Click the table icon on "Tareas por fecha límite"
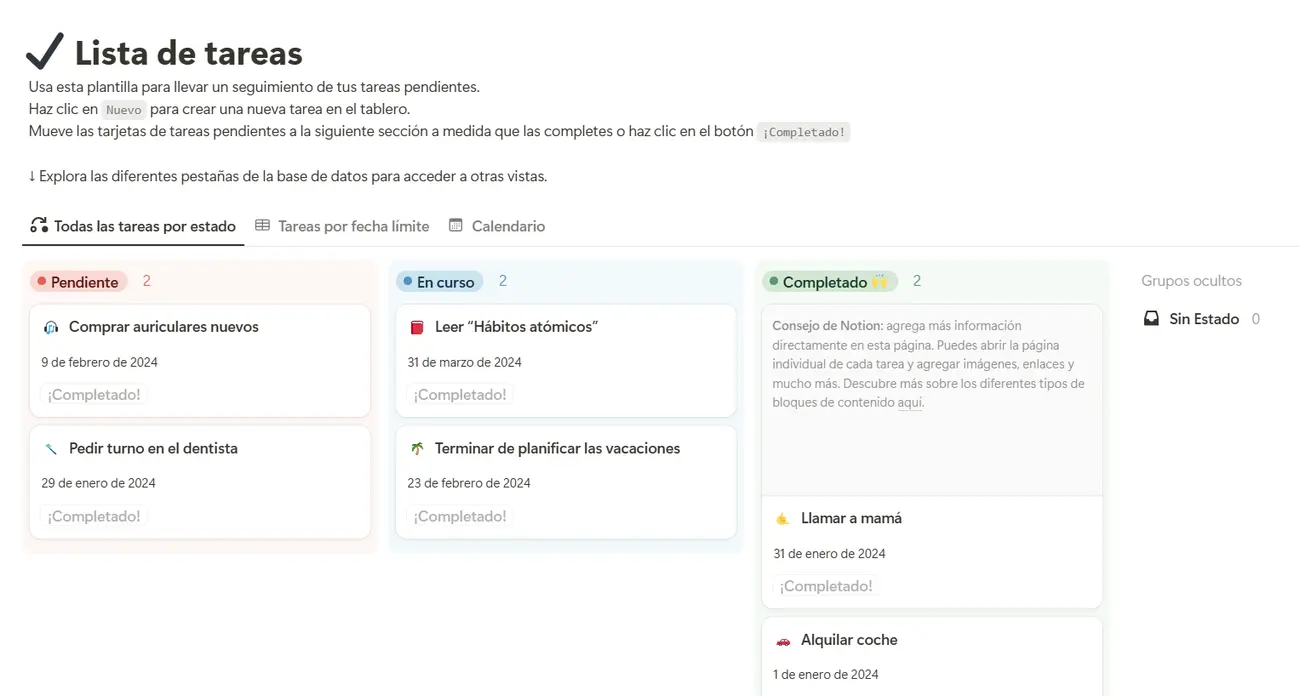This screenshot has width=1300, height=696. coord(261,225)
